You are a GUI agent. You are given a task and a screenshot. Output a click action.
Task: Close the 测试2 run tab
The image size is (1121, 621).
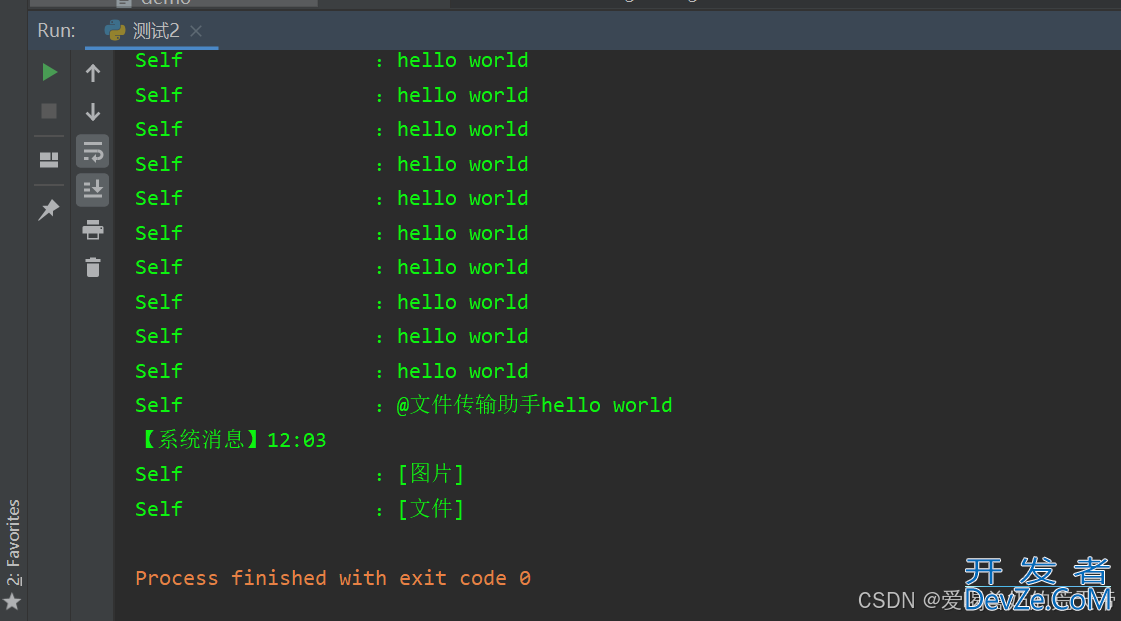click(x=196, y=31)
